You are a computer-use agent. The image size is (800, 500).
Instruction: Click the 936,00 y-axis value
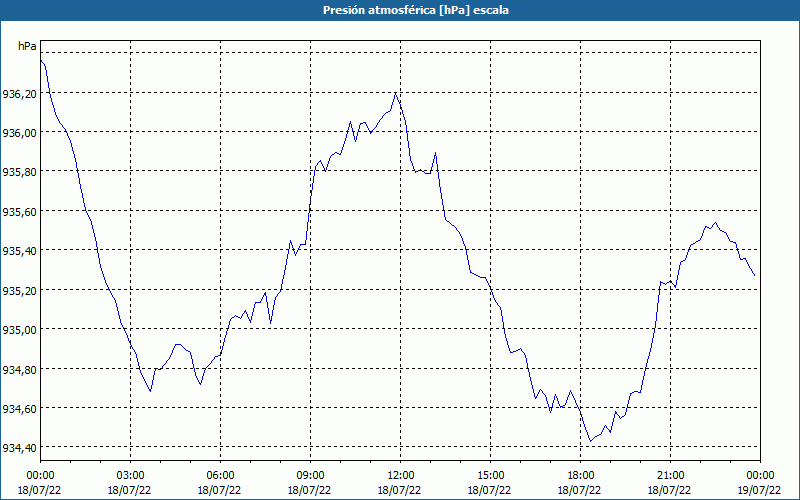(x=19, y=133)
